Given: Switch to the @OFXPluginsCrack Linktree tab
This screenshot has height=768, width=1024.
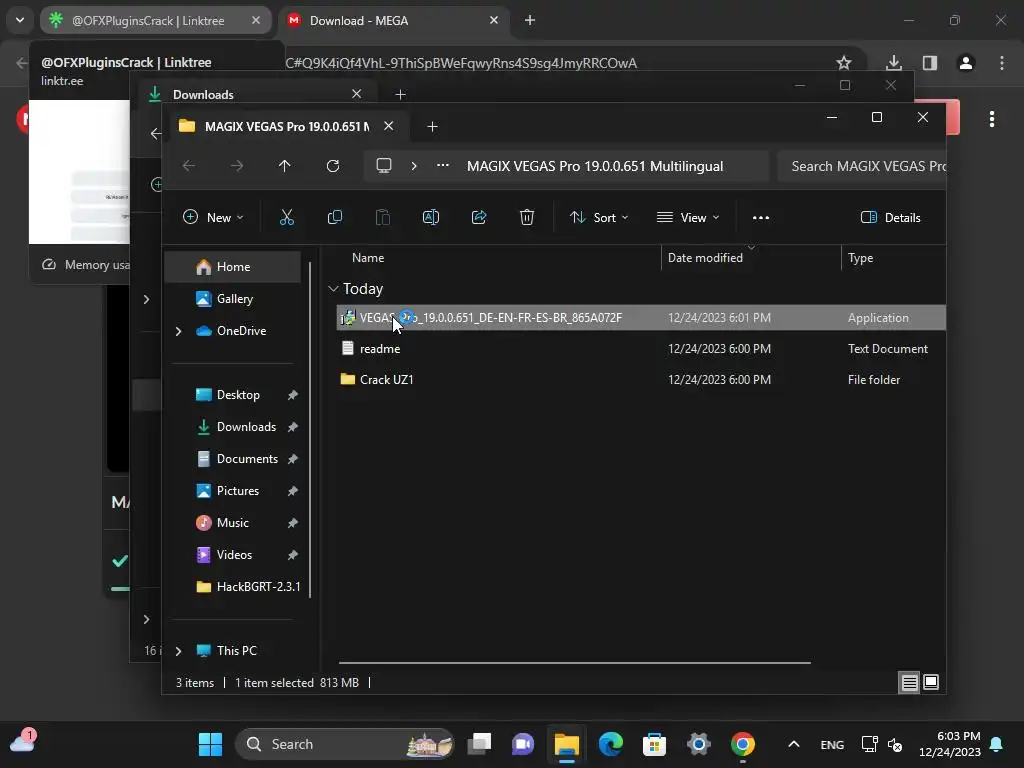Looking at the screenshot, I should 155,20.
